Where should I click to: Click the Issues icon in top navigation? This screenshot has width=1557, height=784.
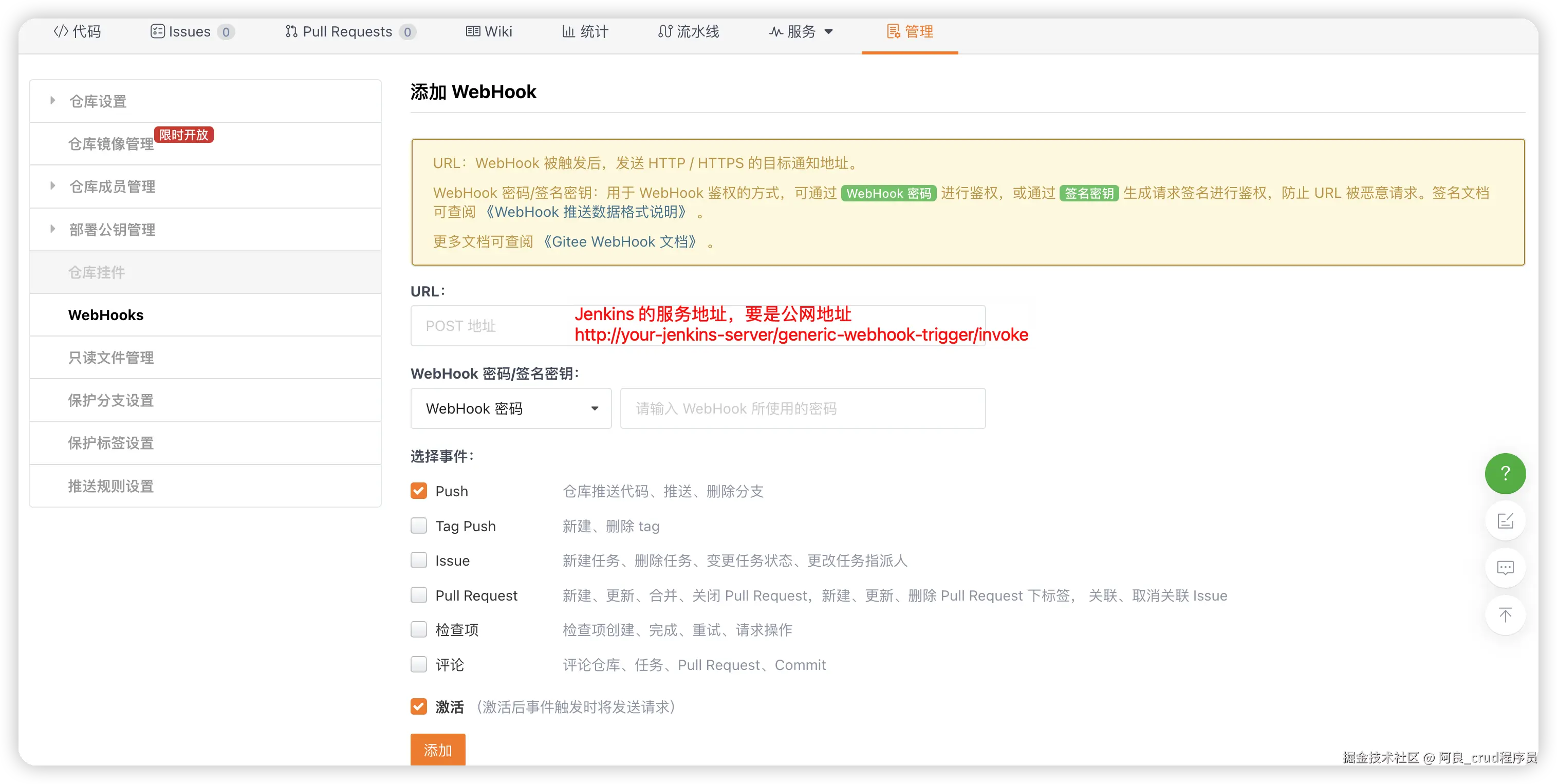[157, 31]
